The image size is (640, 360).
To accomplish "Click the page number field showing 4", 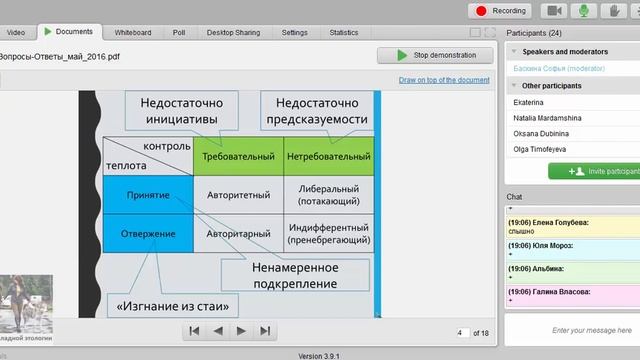I will 462,333.
